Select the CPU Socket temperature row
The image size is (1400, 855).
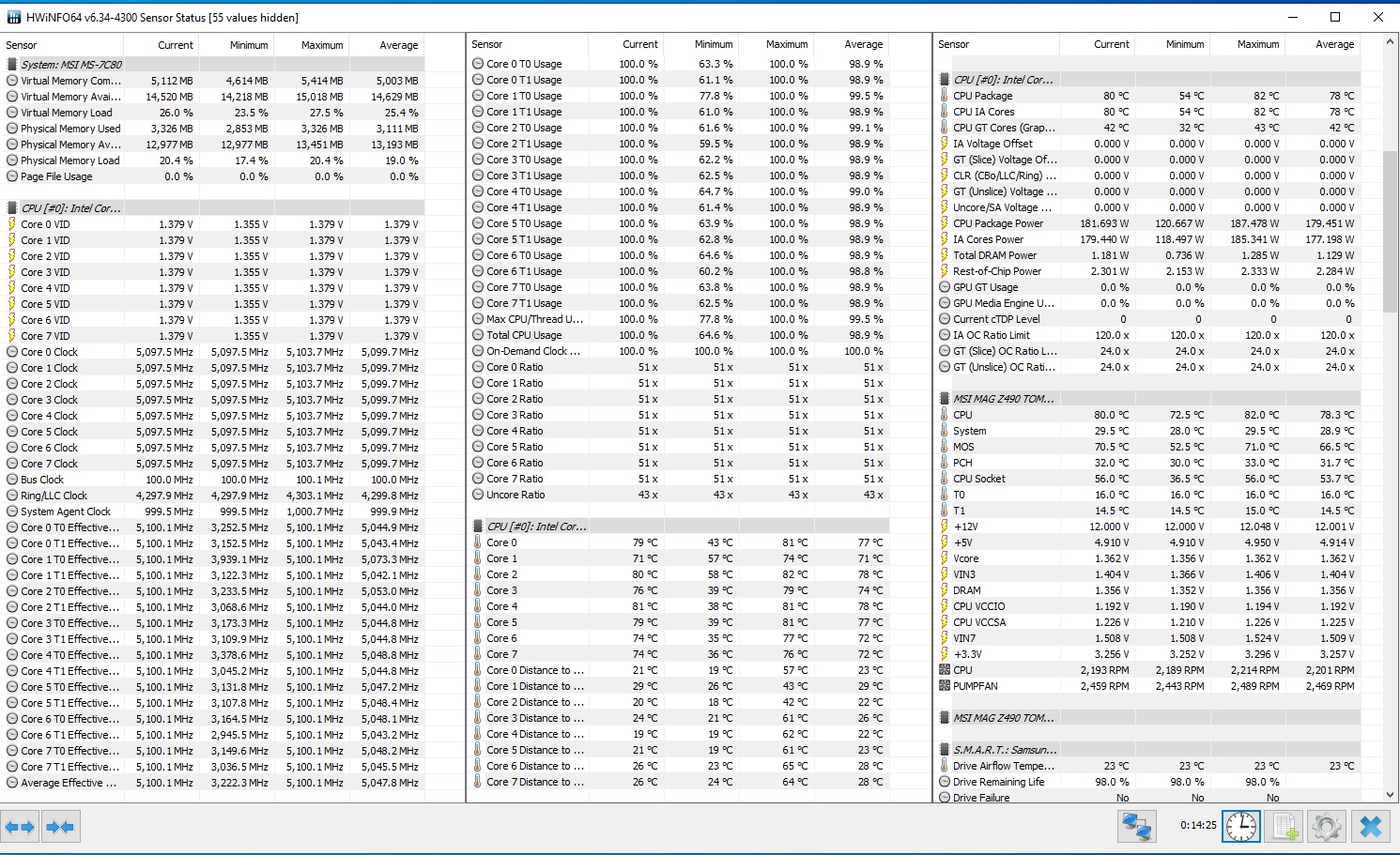[x=1149, y=479]
